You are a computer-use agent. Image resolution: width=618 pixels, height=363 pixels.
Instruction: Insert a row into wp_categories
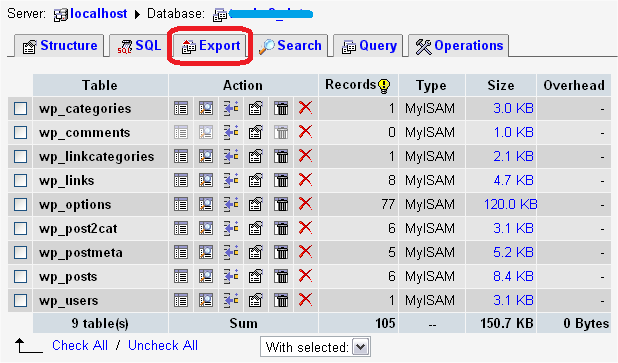tap(231, 108)
